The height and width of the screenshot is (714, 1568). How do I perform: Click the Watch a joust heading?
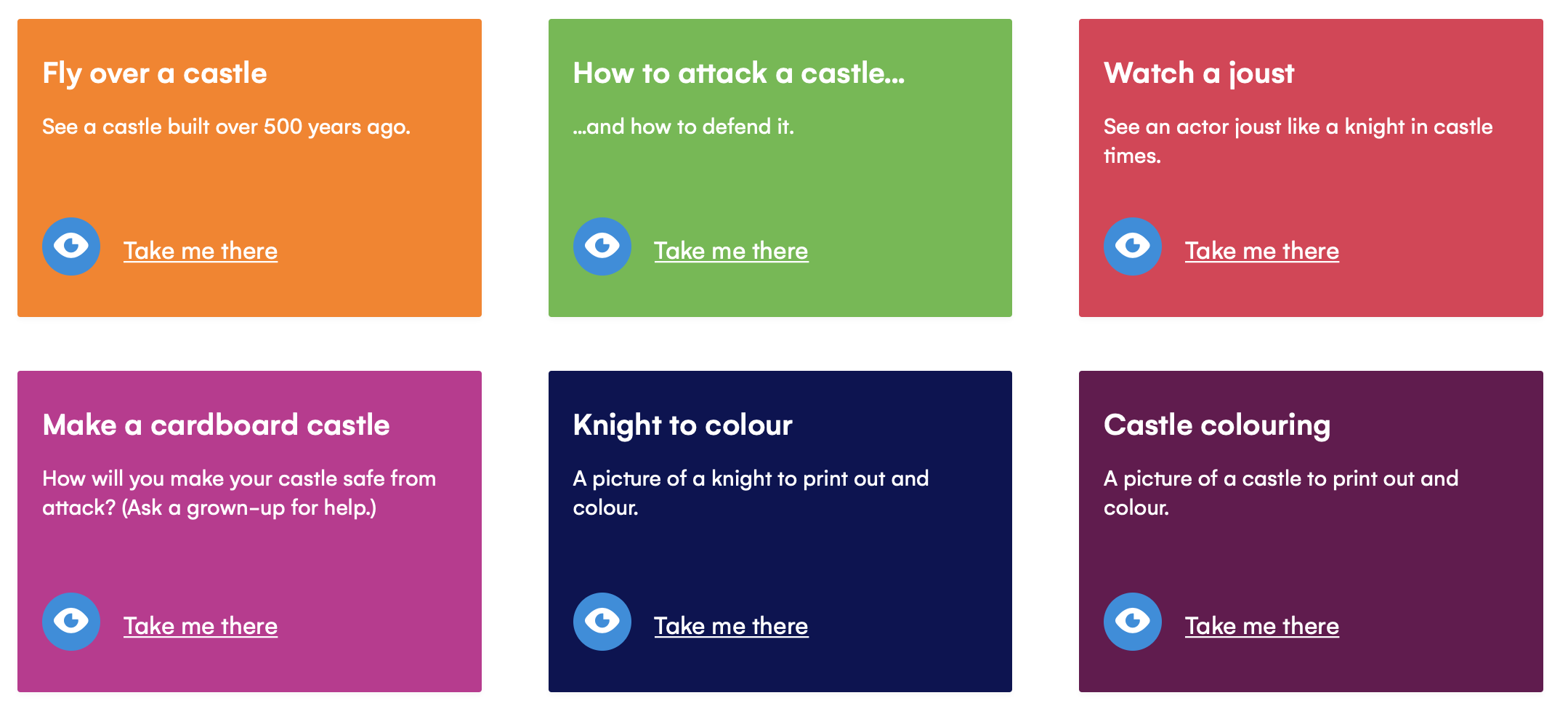(x=1199, y=73)
